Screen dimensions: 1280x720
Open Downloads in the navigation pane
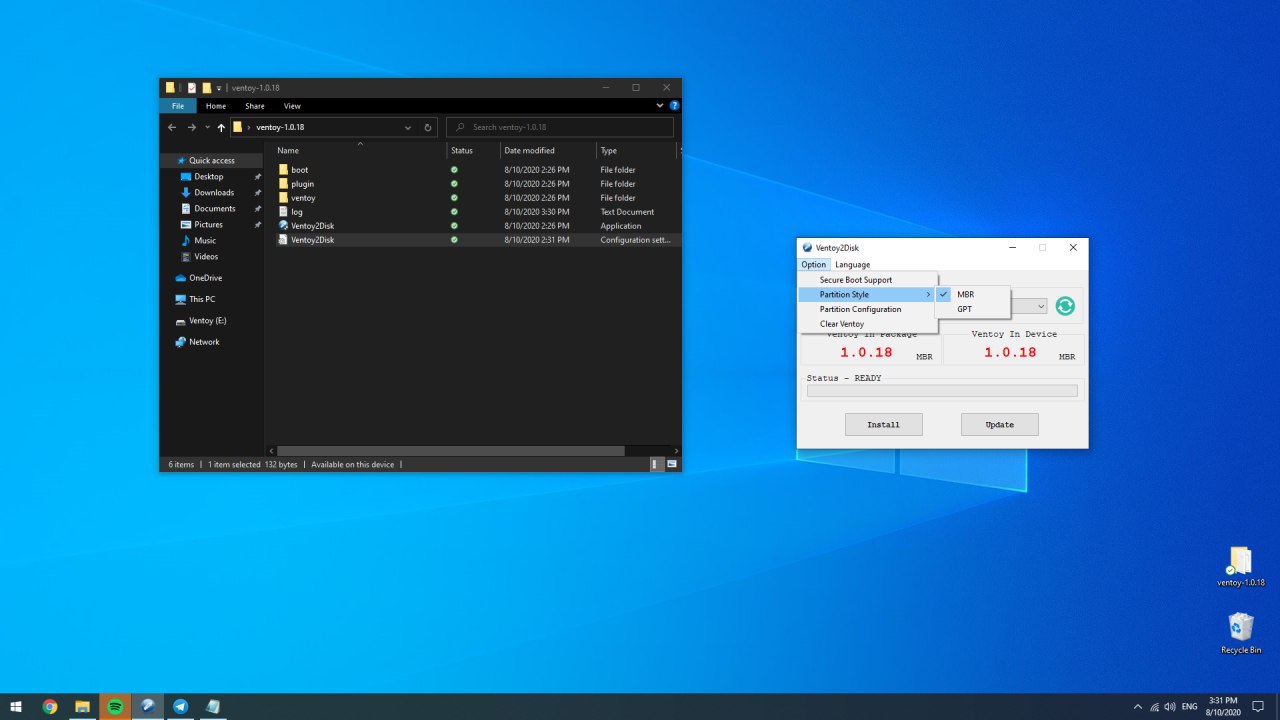(214, 192)
